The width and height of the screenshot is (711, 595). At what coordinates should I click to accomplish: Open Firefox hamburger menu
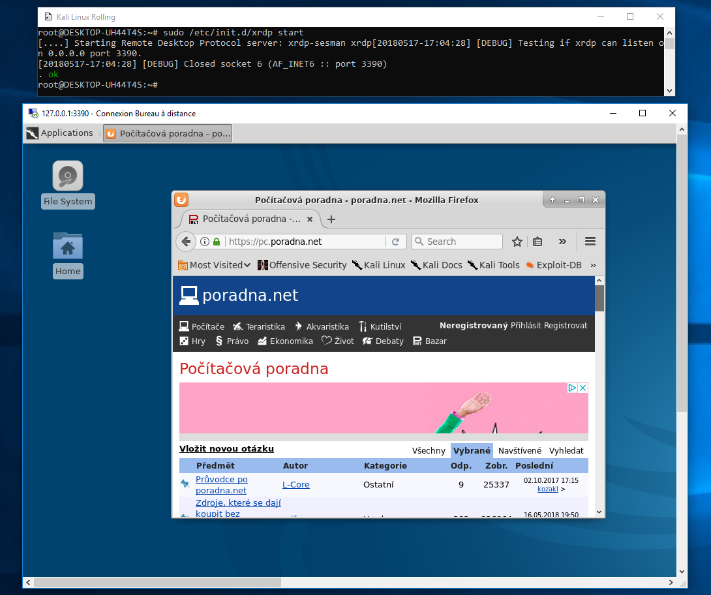click(590, 241)
